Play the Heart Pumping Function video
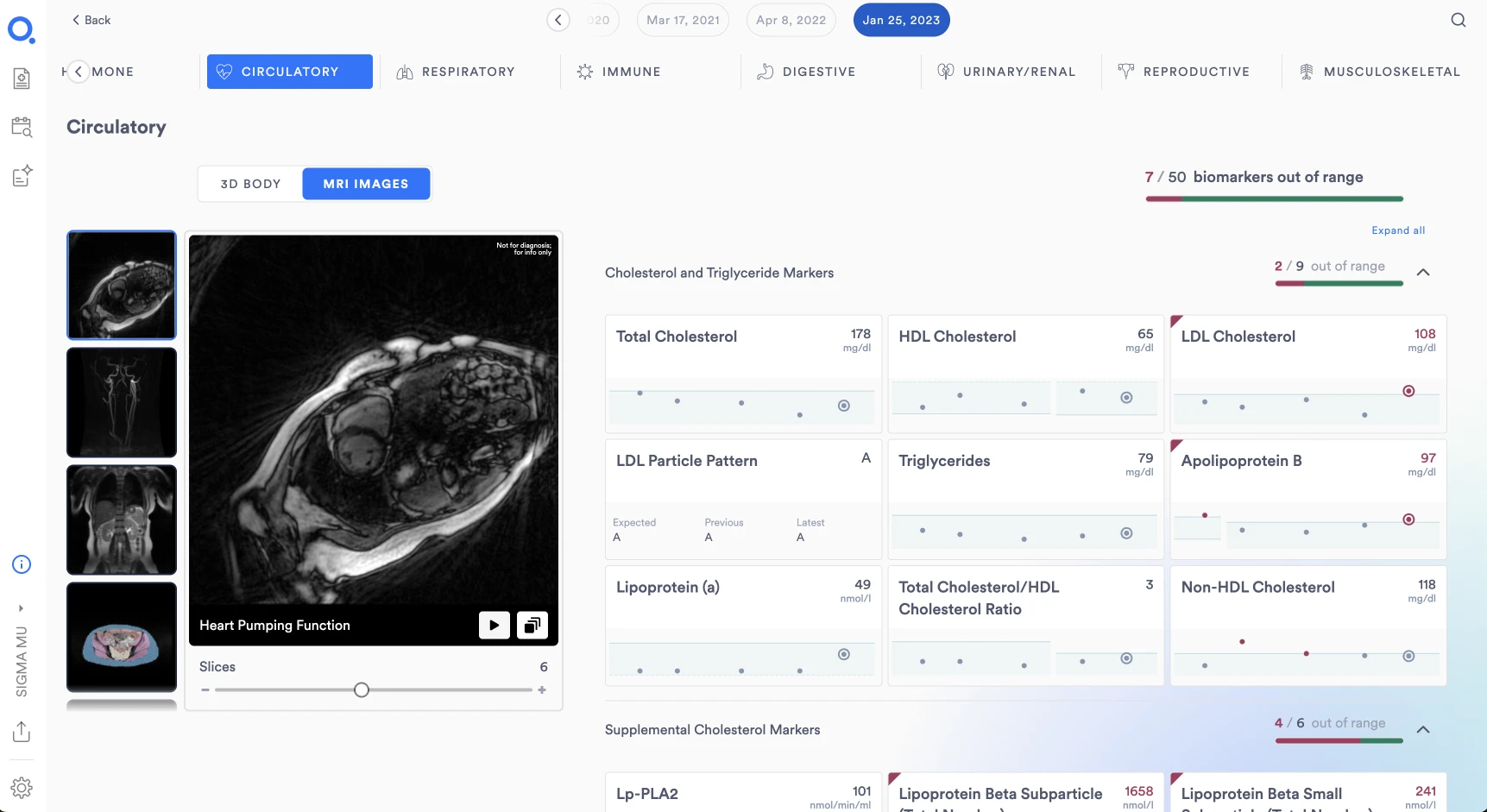1487x812 pixels. (x=494, y=625)
